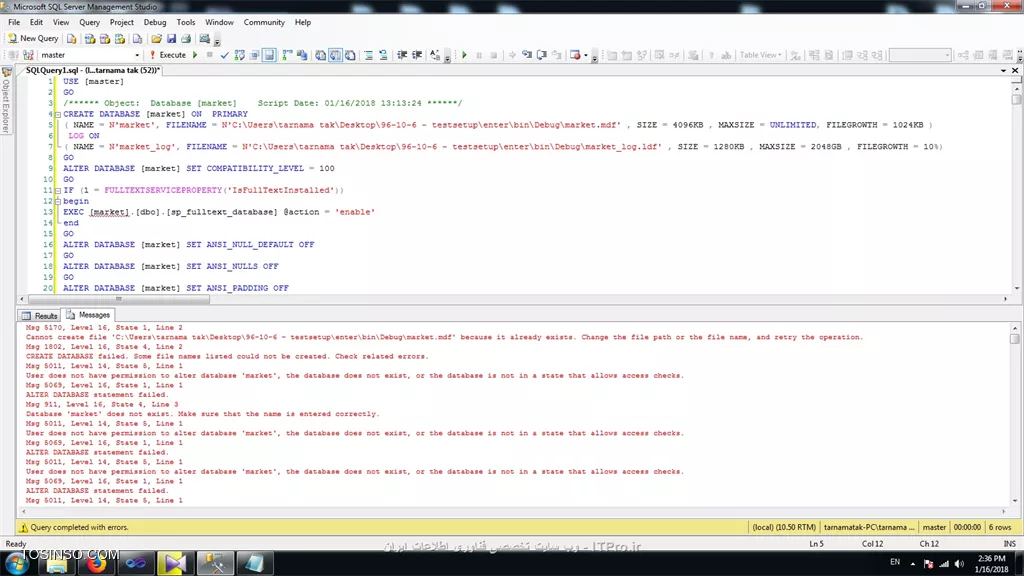
Task: Toggle IntelliSense Enabled
Action: 269,56
